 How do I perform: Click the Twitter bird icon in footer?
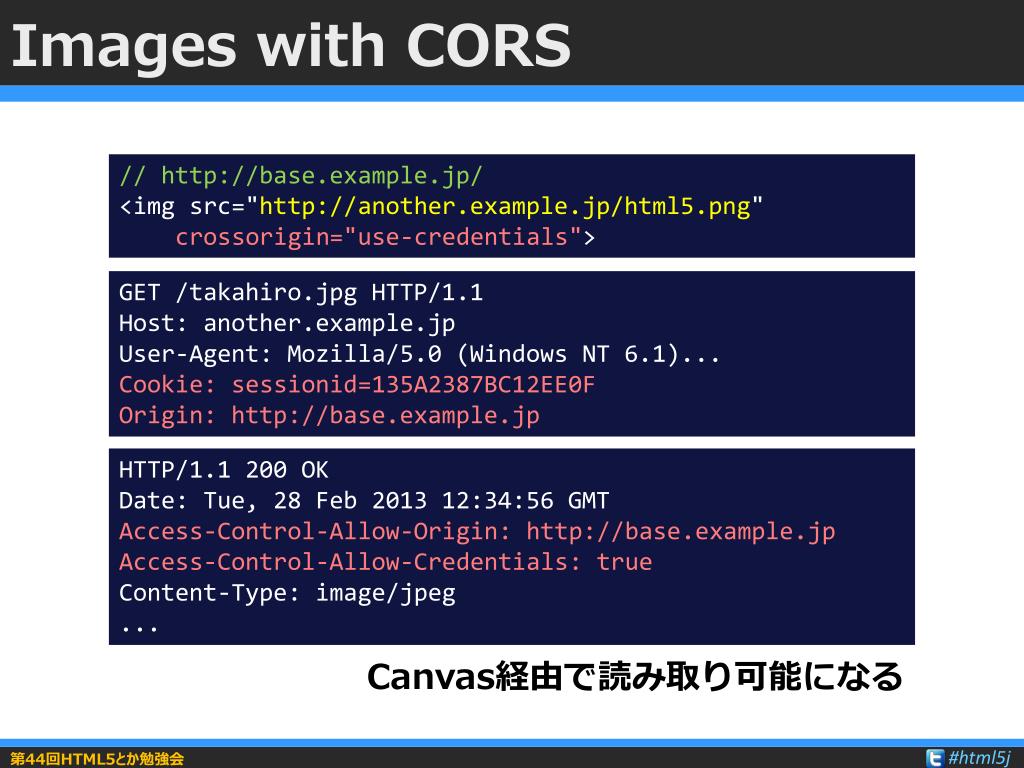(935, 758)
